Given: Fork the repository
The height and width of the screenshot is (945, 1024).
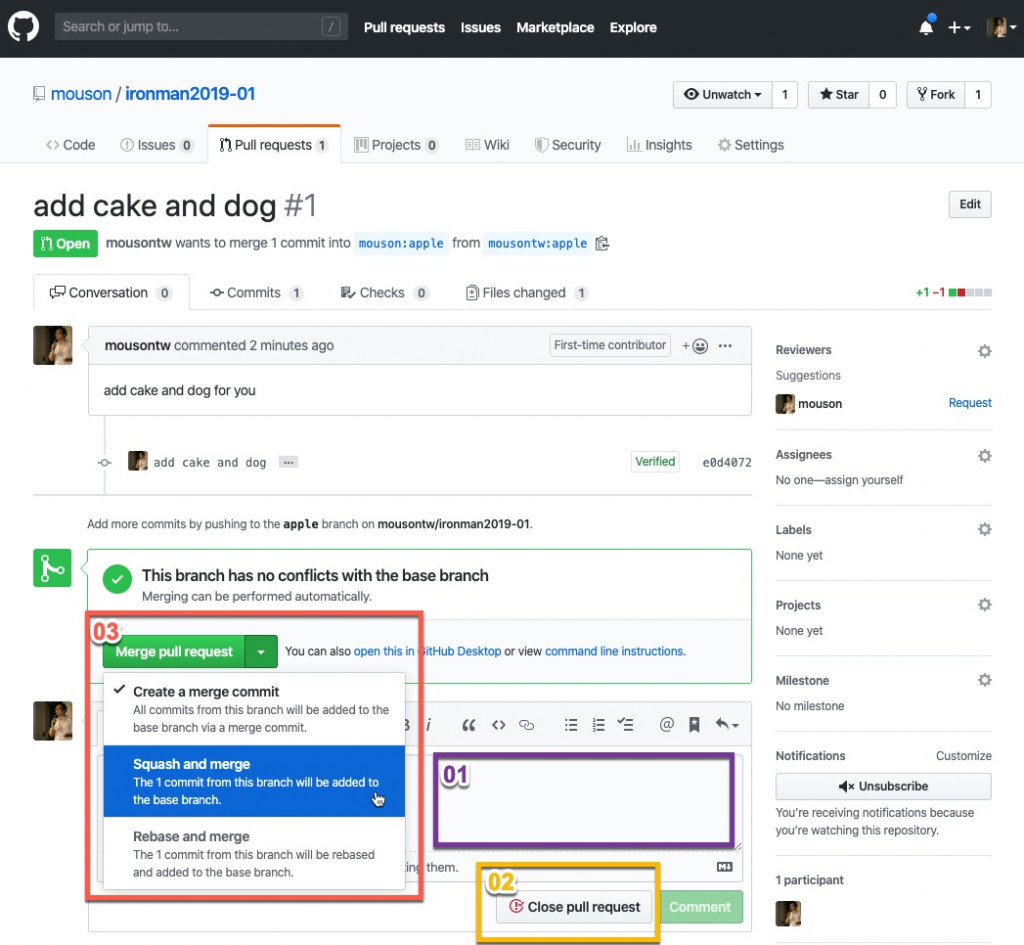Looking at the screenshot, I should tap(935, 95).
